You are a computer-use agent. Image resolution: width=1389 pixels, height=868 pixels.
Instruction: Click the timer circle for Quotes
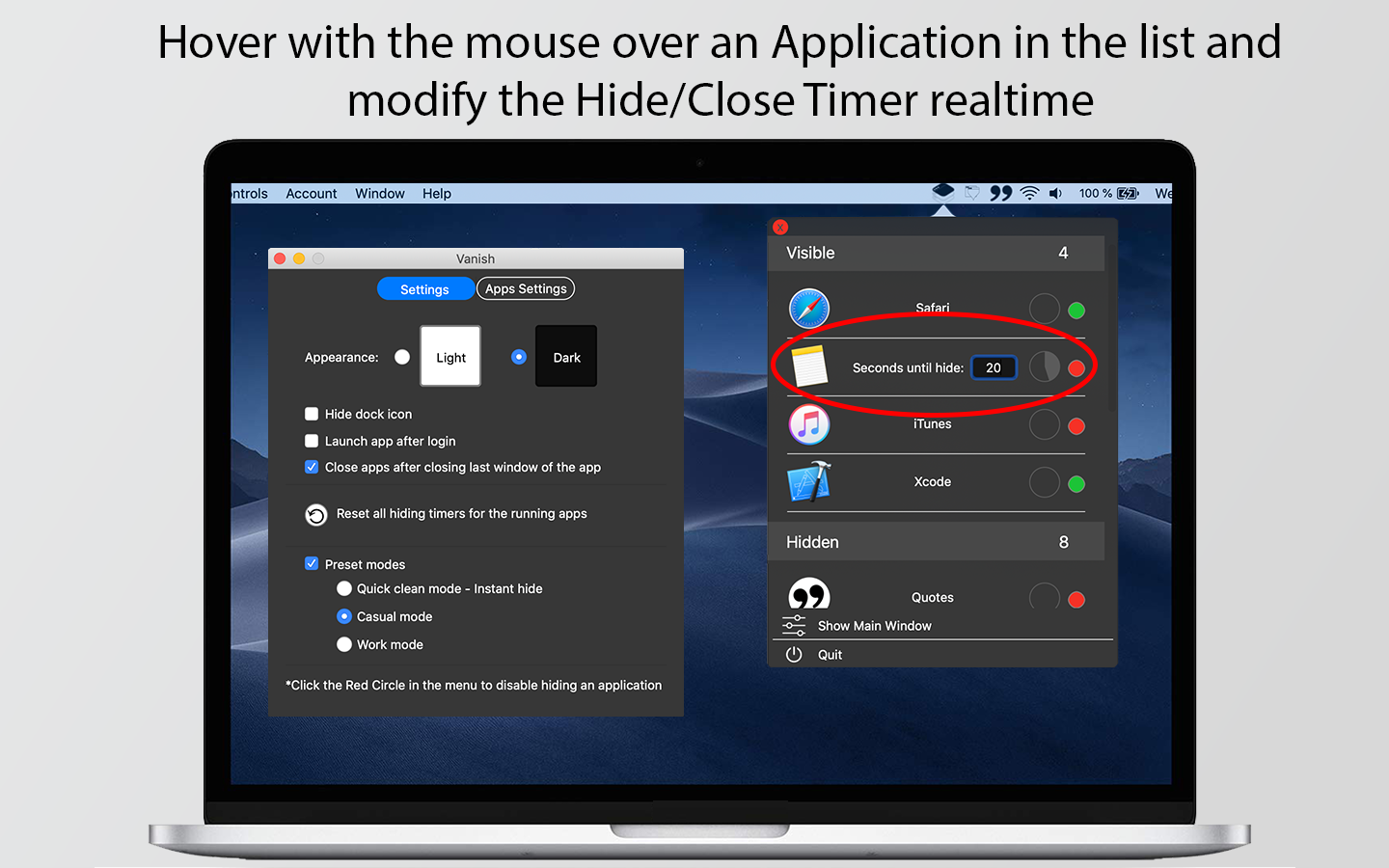1044,597
